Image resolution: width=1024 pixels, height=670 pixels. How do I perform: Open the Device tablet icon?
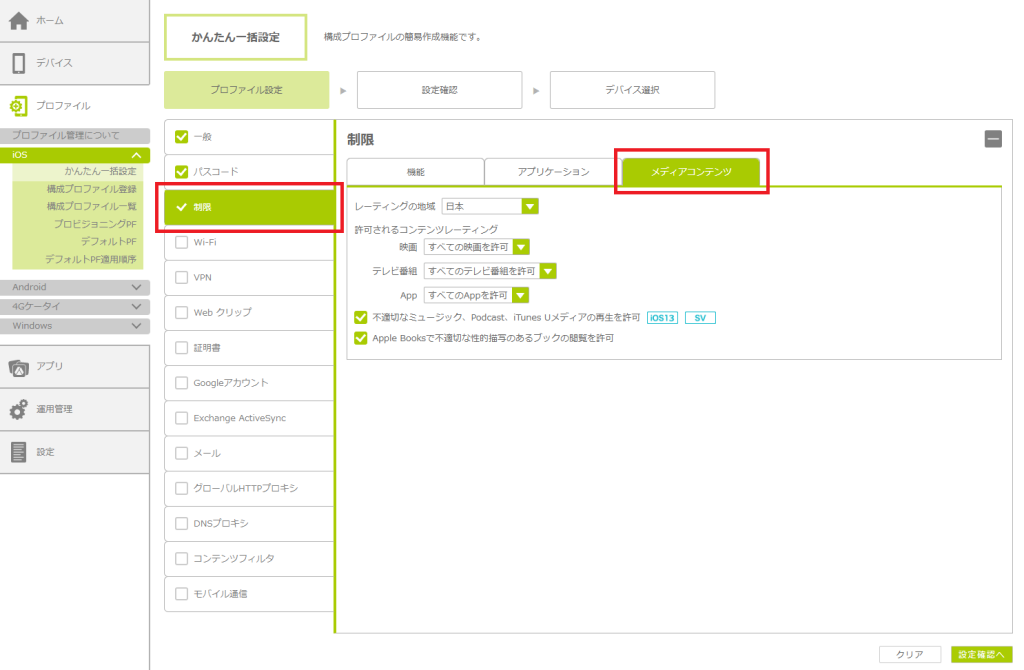click(20, 63)
